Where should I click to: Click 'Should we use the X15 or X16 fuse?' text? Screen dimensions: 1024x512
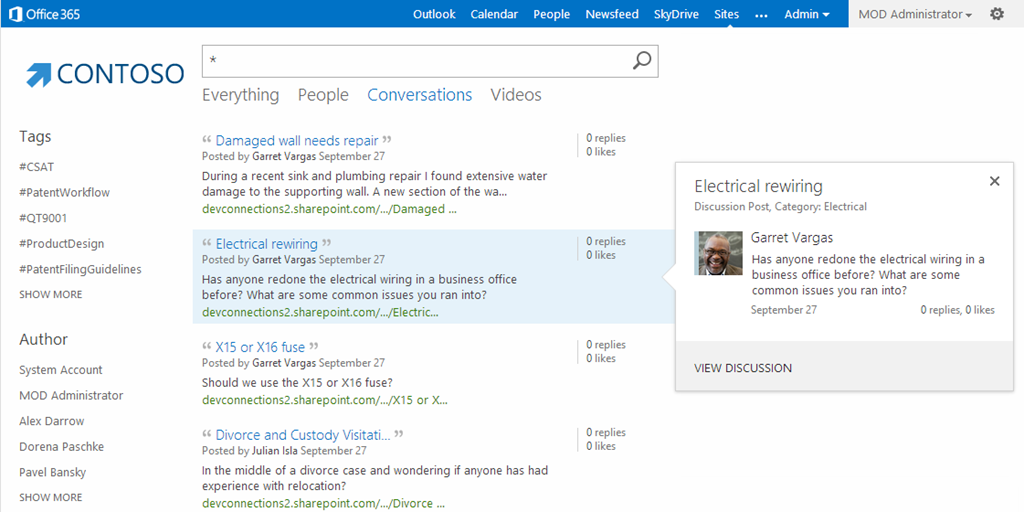297,383
